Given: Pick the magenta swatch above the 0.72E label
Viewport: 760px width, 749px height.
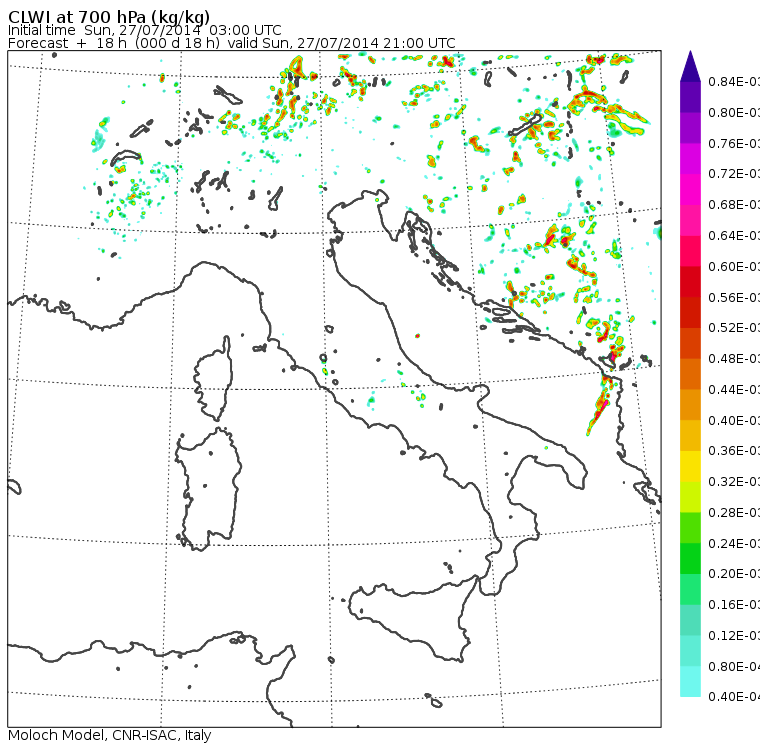Looking at the screenshot, I should click(690, 159).
